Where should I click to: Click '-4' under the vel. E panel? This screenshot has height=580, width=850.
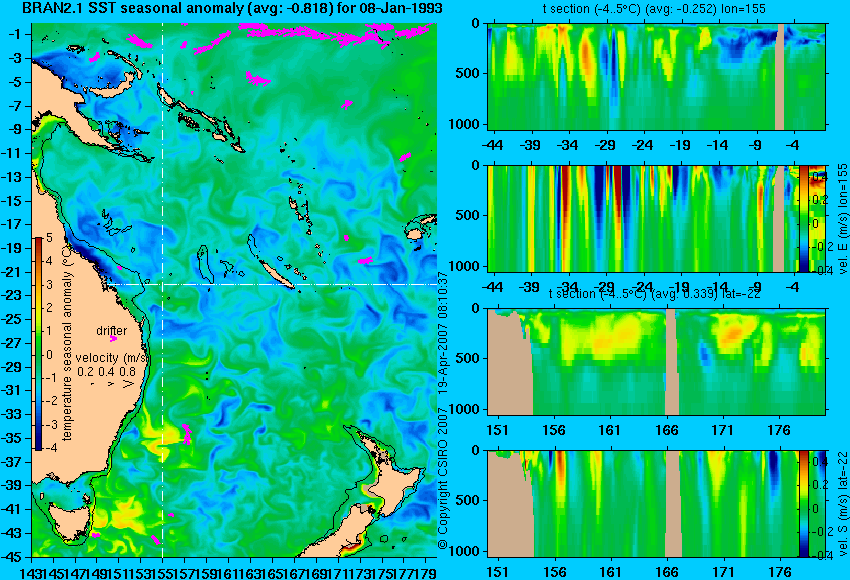pos(793,286)
